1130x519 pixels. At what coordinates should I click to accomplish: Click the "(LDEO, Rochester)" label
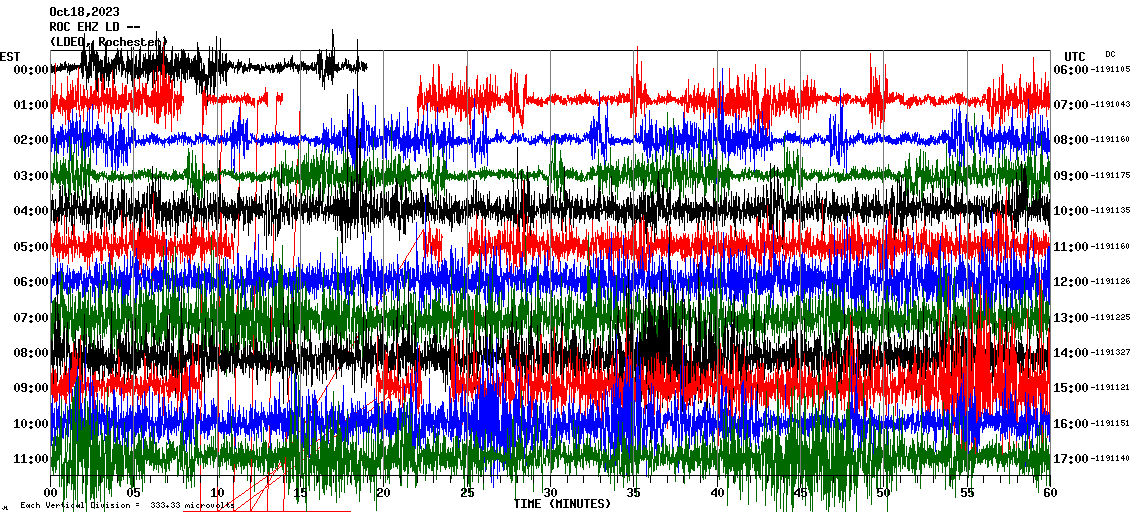[109, 43]
